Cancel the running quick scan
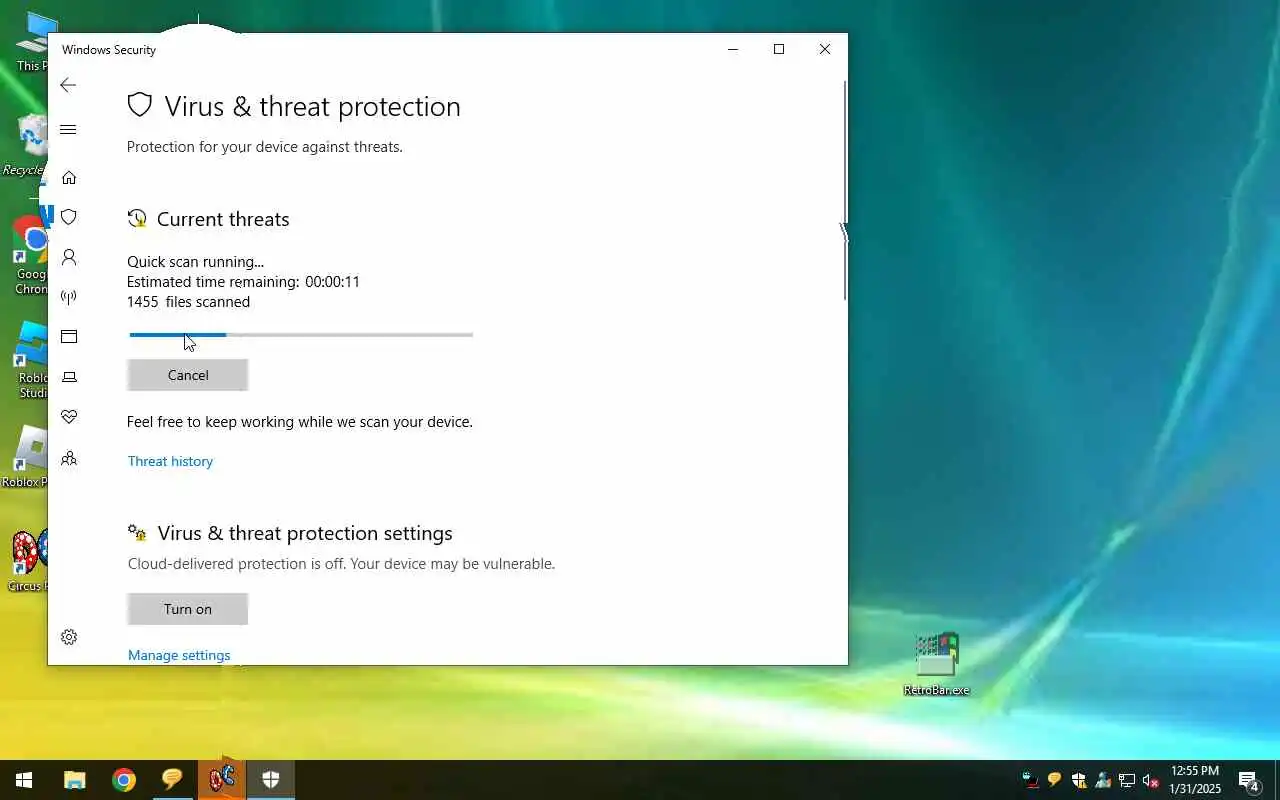 pos(188,375)
